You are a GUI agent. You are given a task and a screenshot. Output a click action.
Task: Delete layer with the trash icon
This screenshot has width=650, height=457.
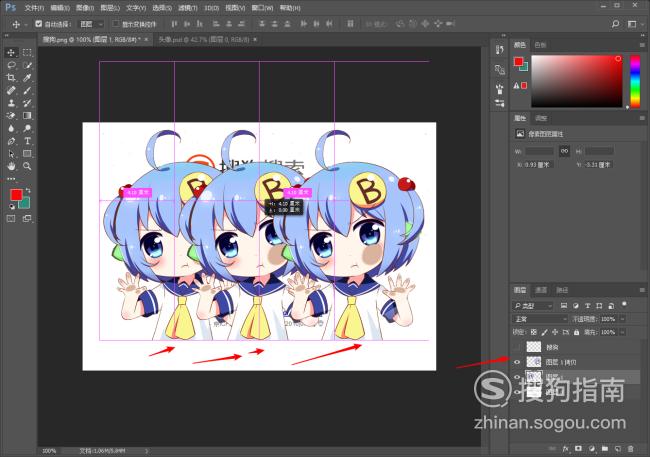pyautogui.click(x=631, y=449)
